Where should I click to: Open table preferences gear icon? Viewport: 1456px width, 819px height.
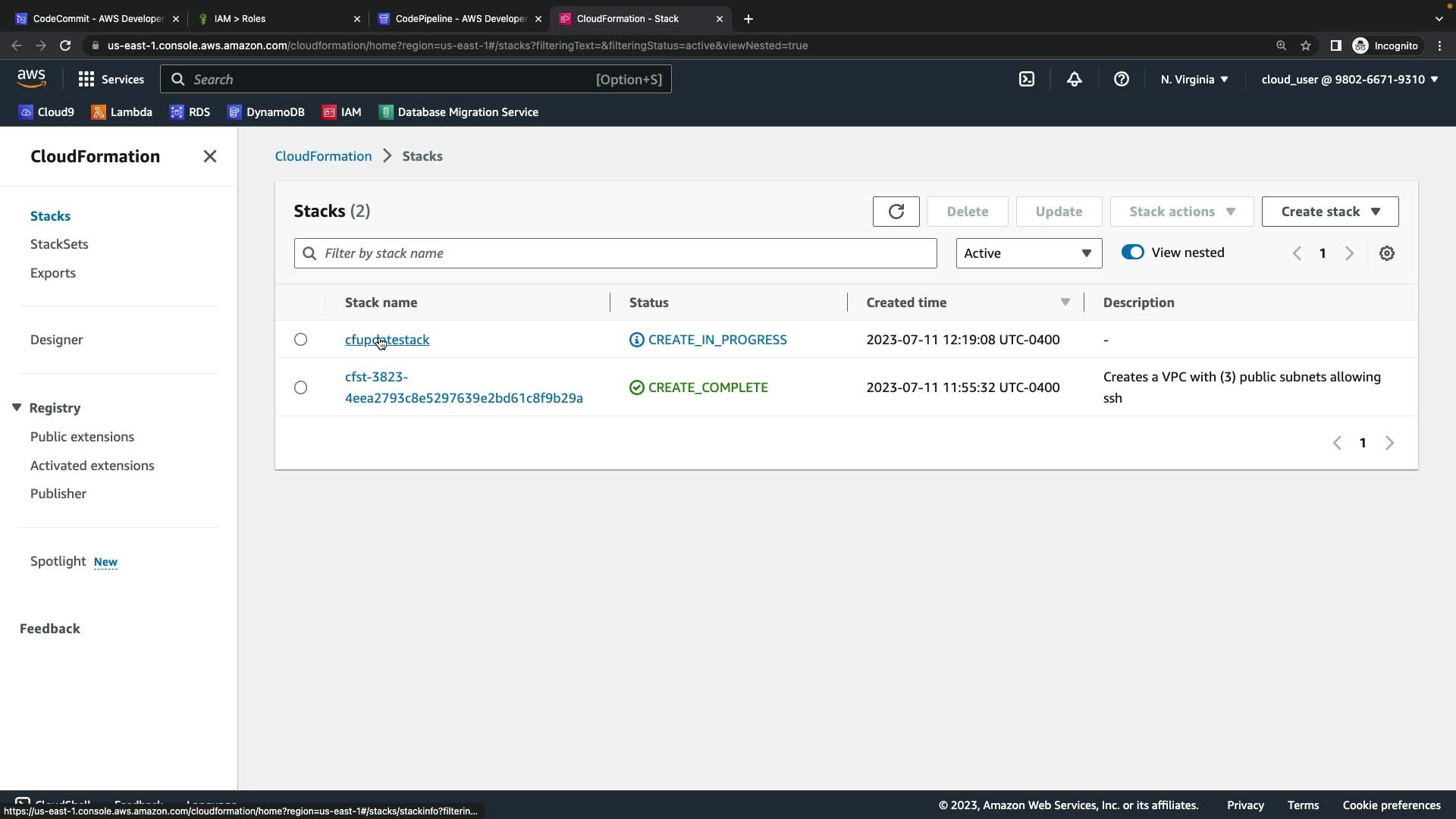pyautogui.click(x=1386, y=253)
